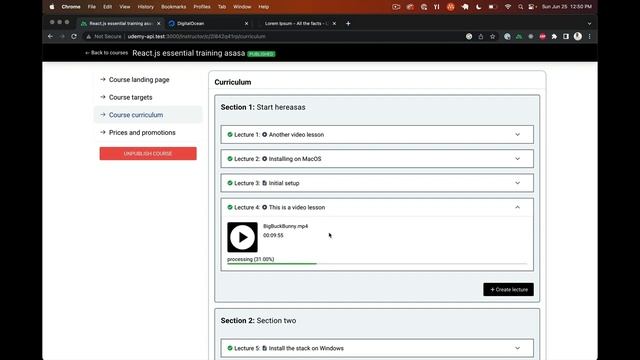Click document type icon on Lecture 3
Screen dimensions: 640x360
click(x=264, y=183)
